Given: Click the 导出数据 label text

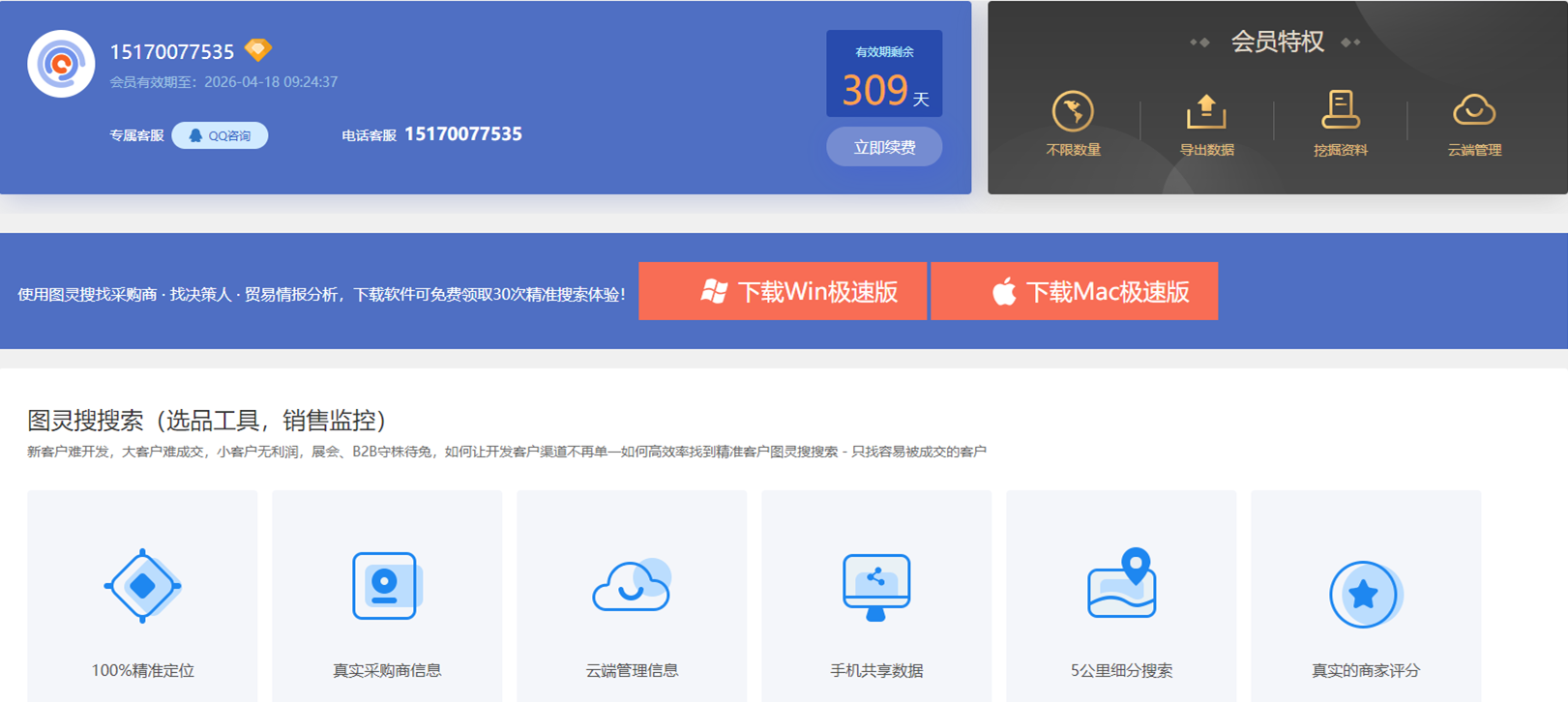Looking at the screenshot, I should 1206,150.
